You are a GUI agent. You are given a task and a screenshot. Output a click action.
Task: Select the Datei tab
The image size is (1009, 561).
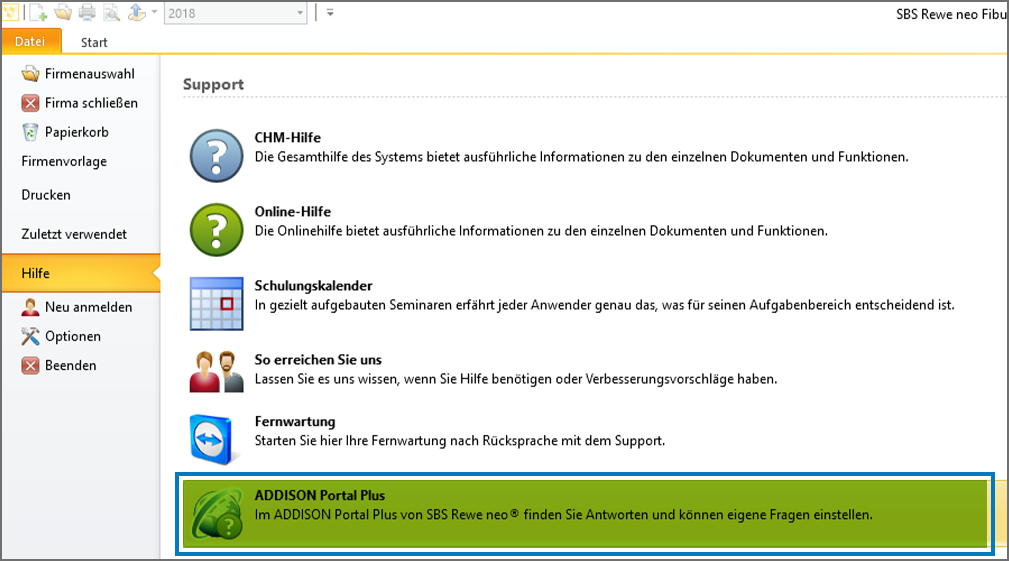[31, 42]
